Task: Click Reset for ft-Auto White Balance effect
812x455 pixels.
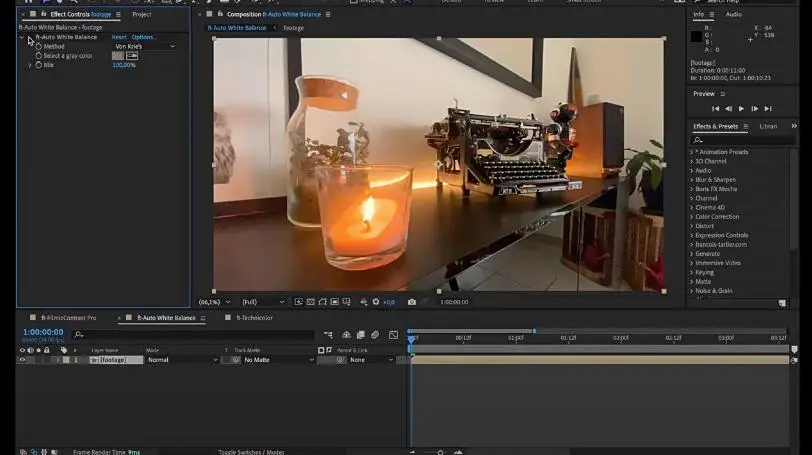Action: coord(119,37)
